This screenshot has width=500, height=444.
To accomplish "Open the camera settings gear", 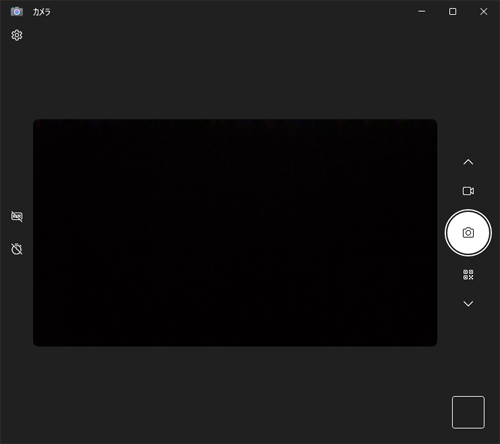I will tap(17, 35).
